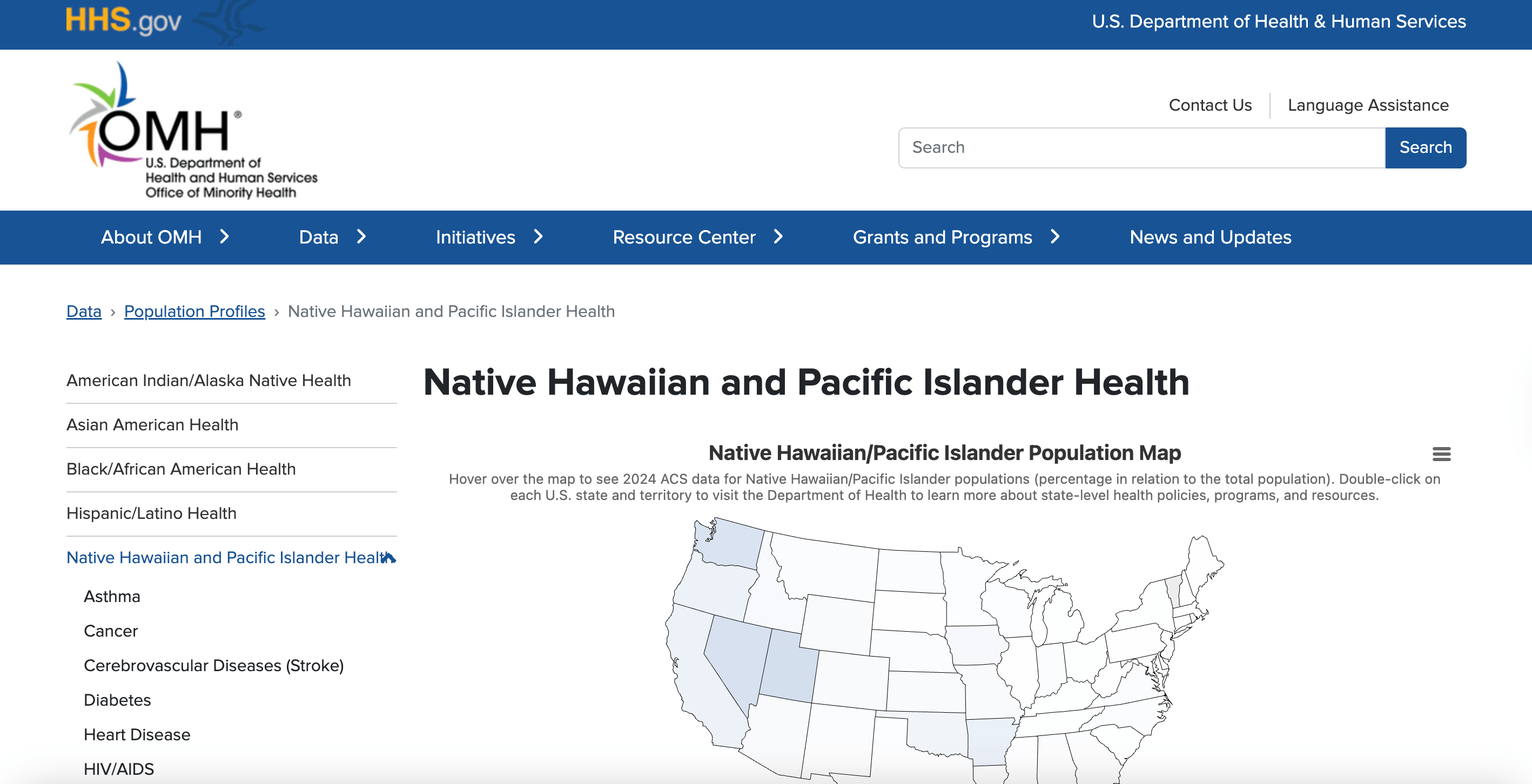The image size is (1532, 784).
Task: Open Population Profiles from the breadcrumb
Action: [194, 311]
